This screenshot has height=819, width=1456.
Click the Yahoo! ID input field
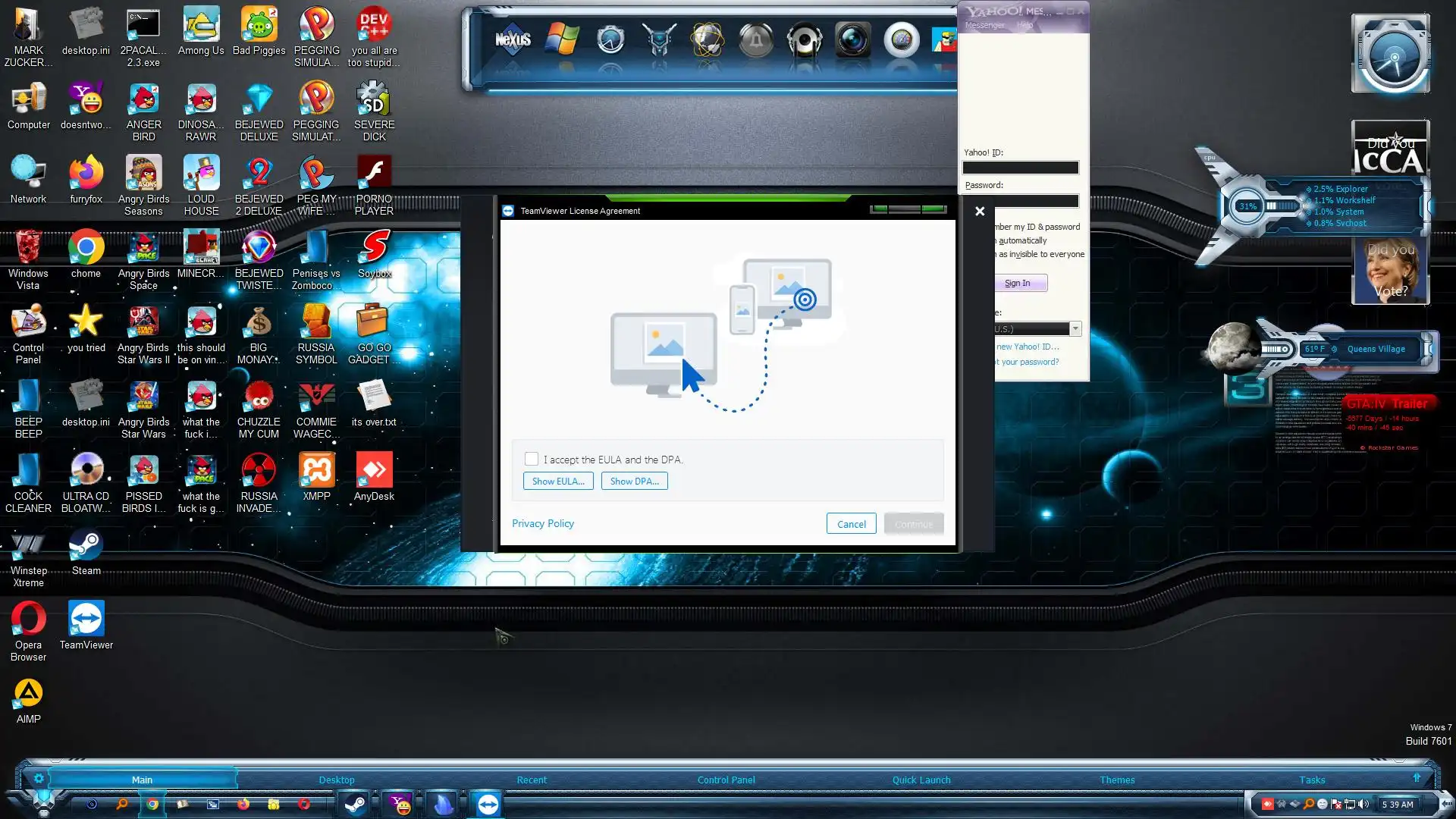tap(1020, 168)
